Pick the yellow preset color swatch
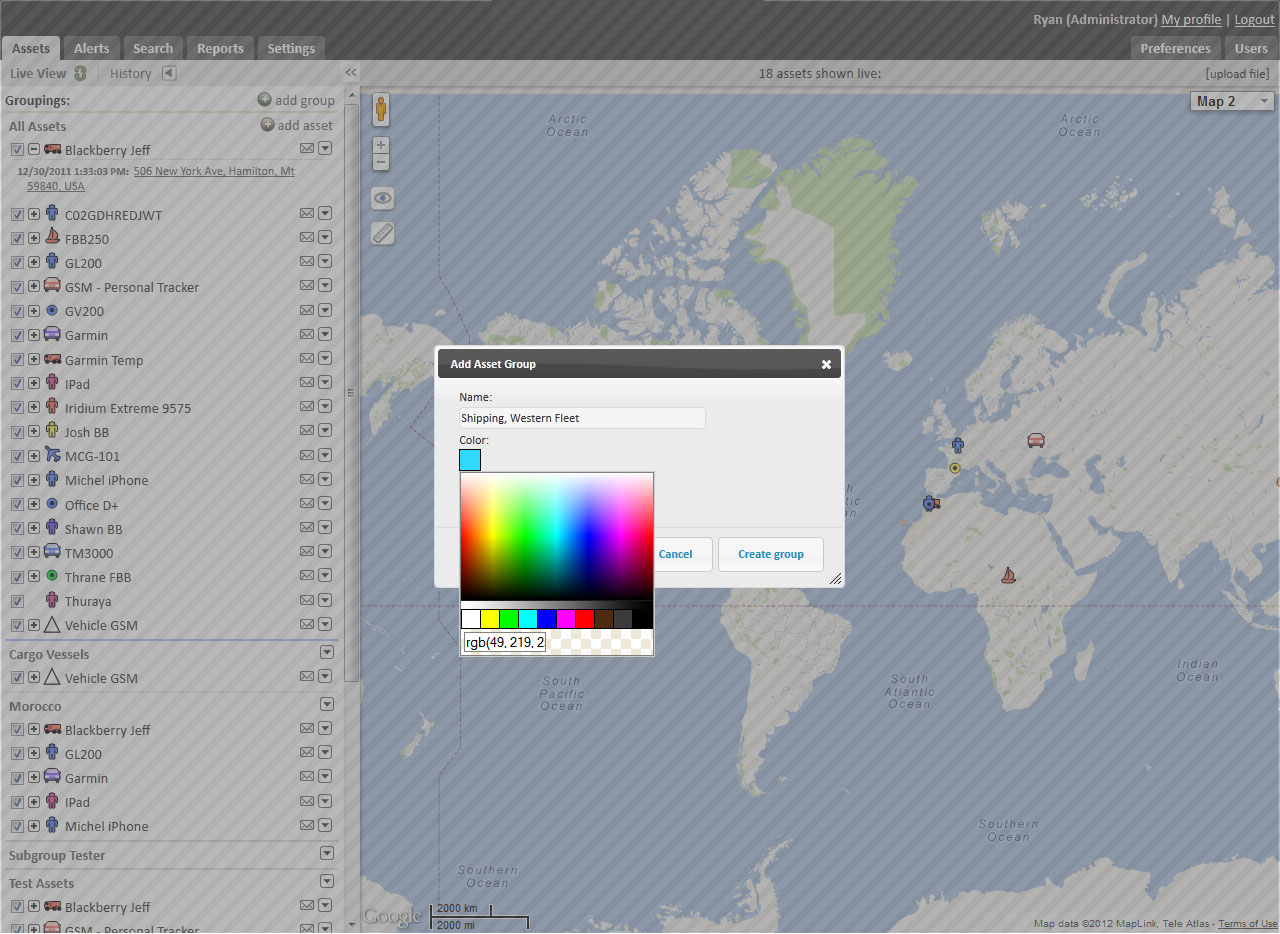The image size is (1280, 934). 490,619
